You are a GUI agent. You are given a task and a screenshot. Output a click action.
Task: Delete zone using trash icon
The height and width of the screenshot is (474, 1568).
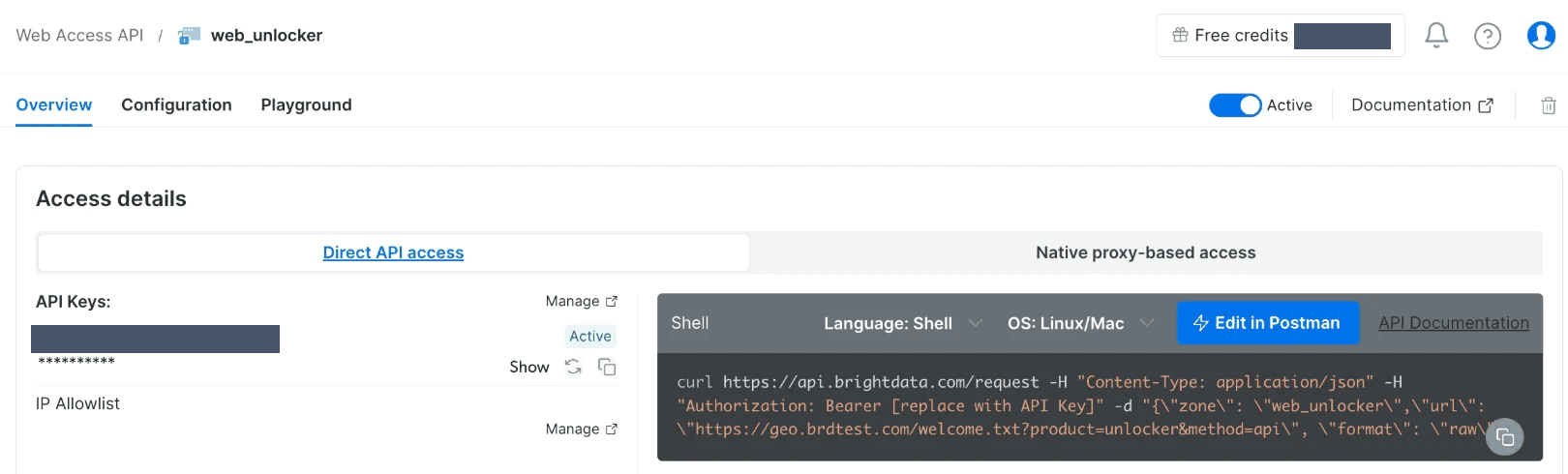tap(1549, 105)
